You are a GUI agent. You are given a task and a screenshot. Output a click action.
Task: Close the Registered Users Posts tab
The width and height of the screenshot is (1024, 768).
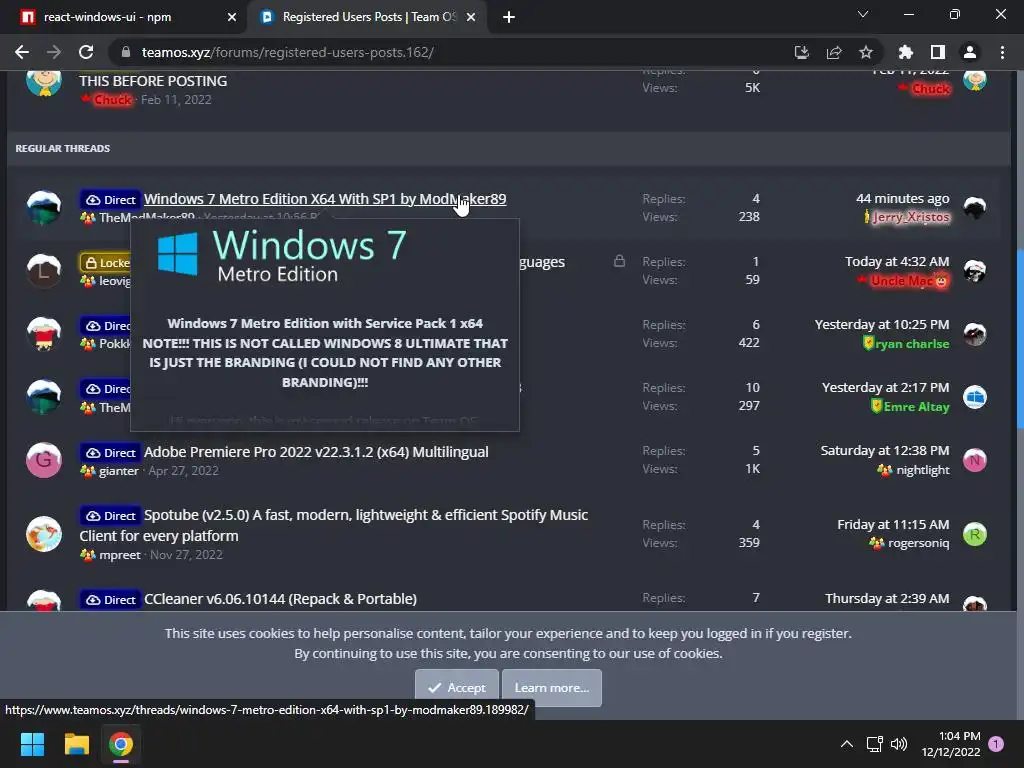(471, 18)
